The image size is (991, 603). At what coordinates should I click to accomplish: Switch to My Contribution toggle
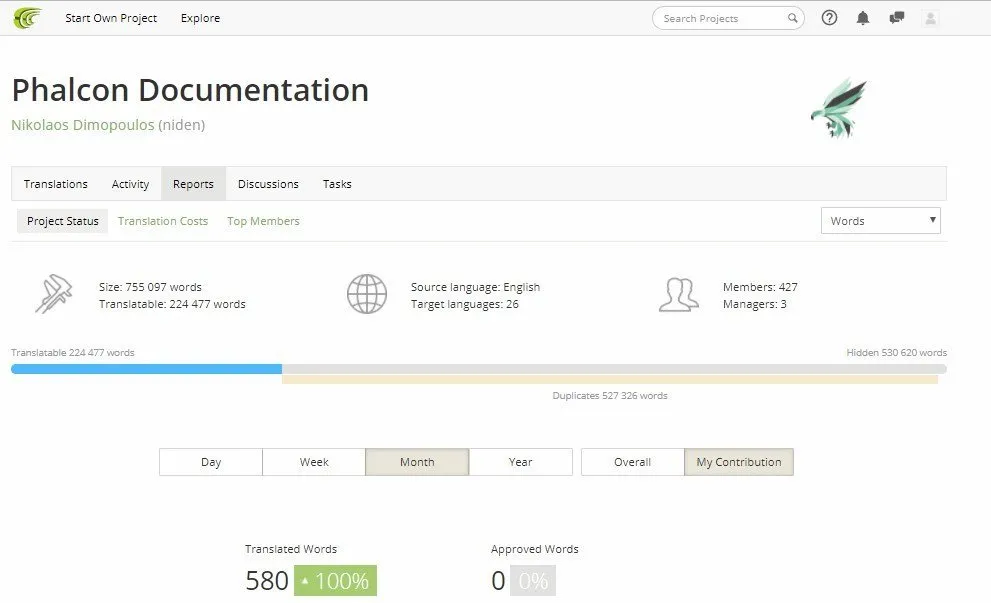click(739, 462)
